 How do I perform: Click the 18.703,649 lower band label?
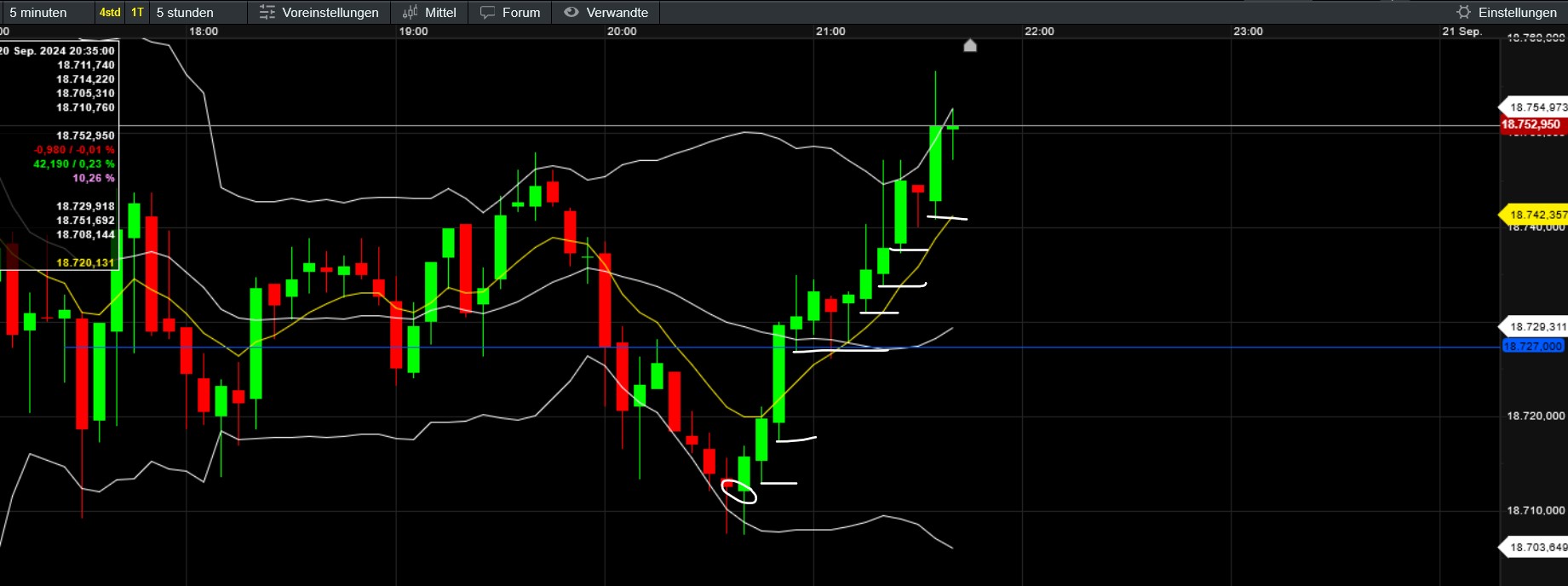(1534, 547)
